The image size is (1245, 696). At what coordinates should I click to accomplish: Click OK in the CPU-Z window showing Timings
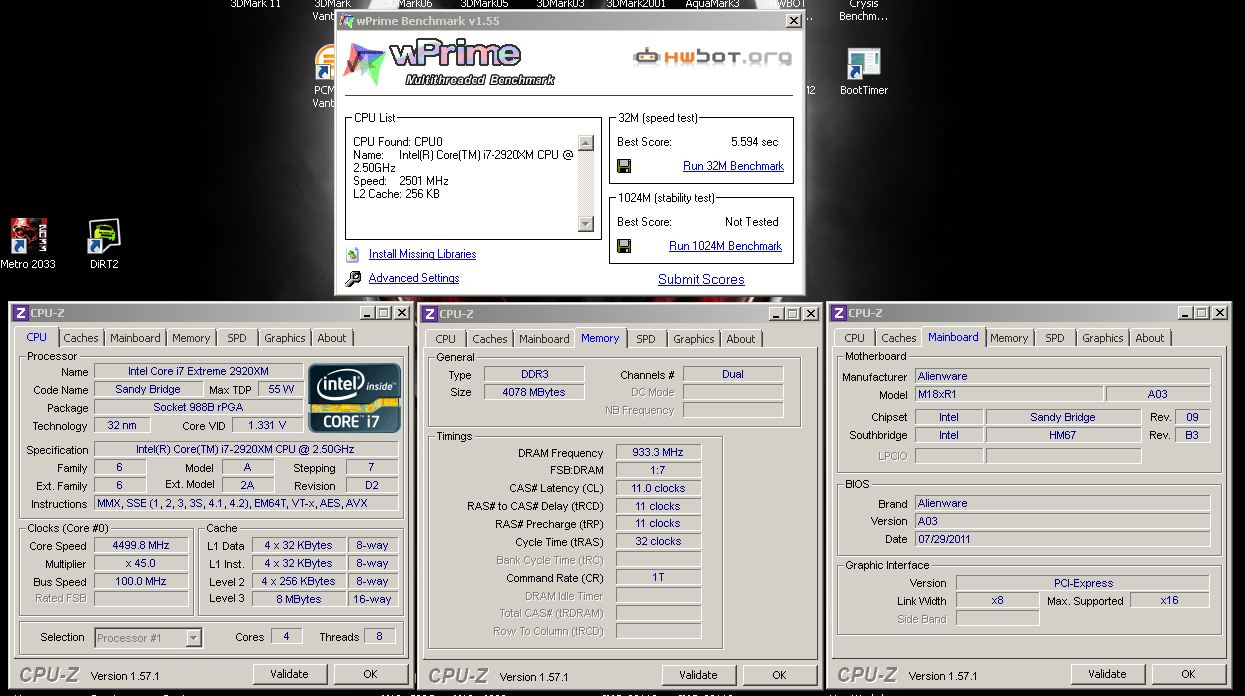point(779,674)
